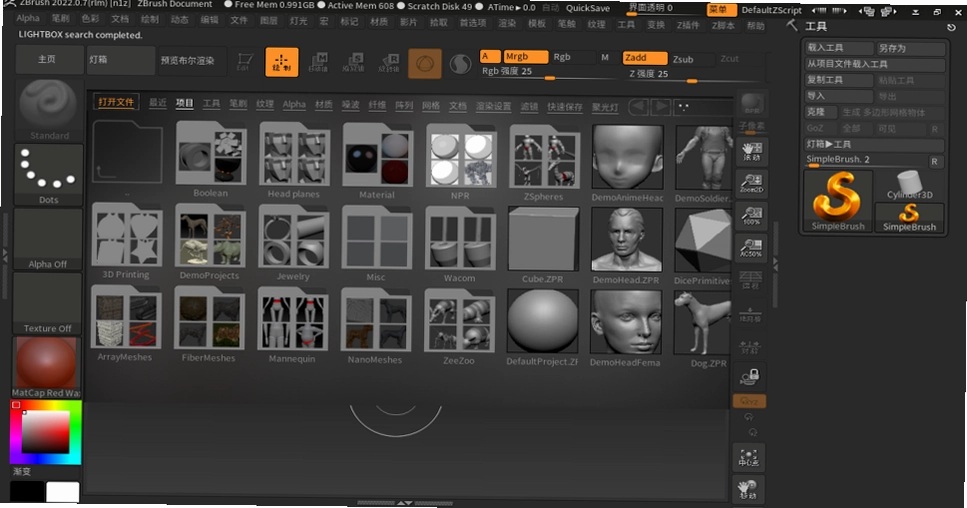Viewport: 967px width, 508px height.
Task: Pick a color in the color picker square
Action: pos(46,432)
